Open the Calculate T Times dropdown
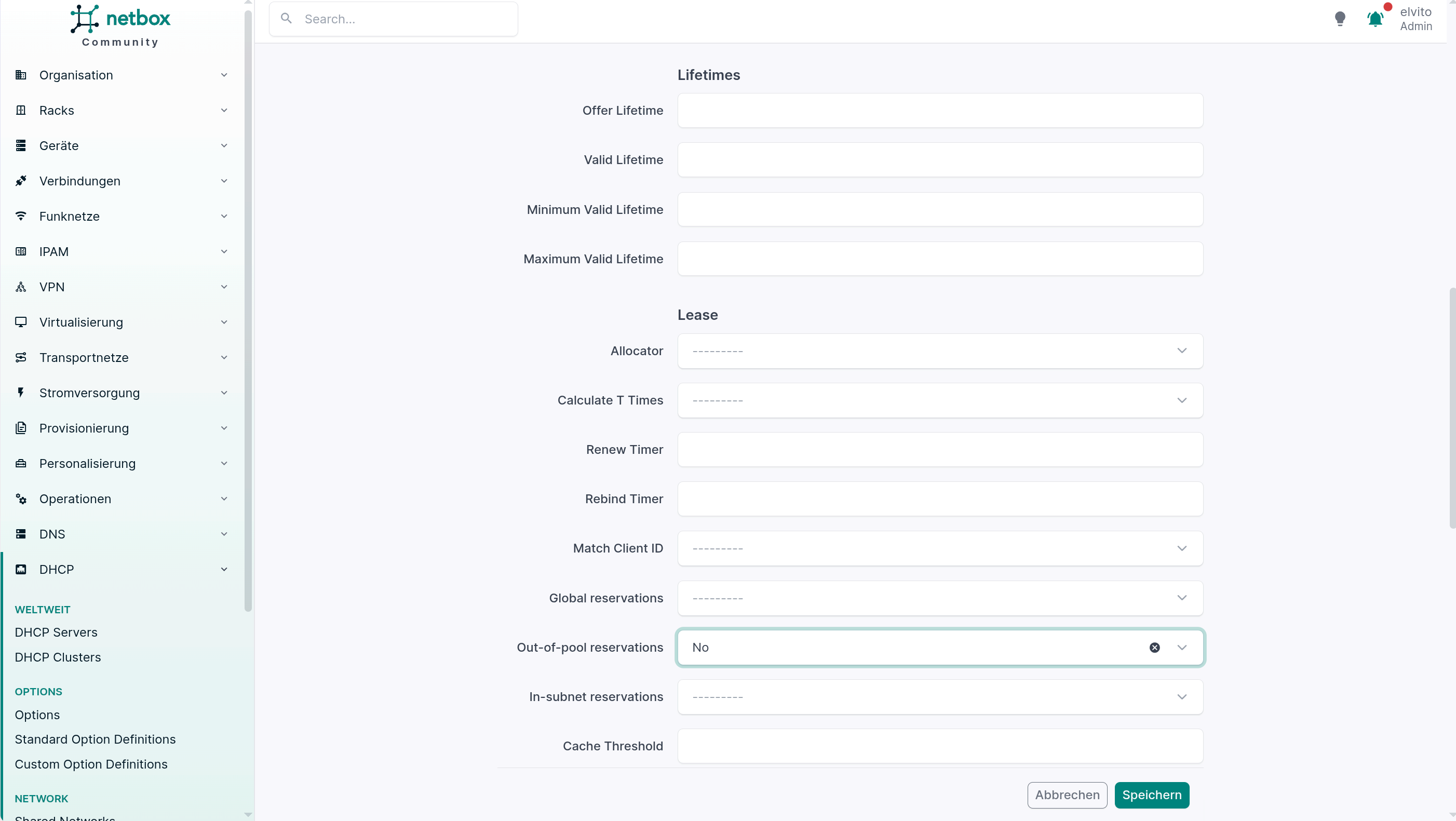The image size is (1456, 821). [x=940, y=400]
